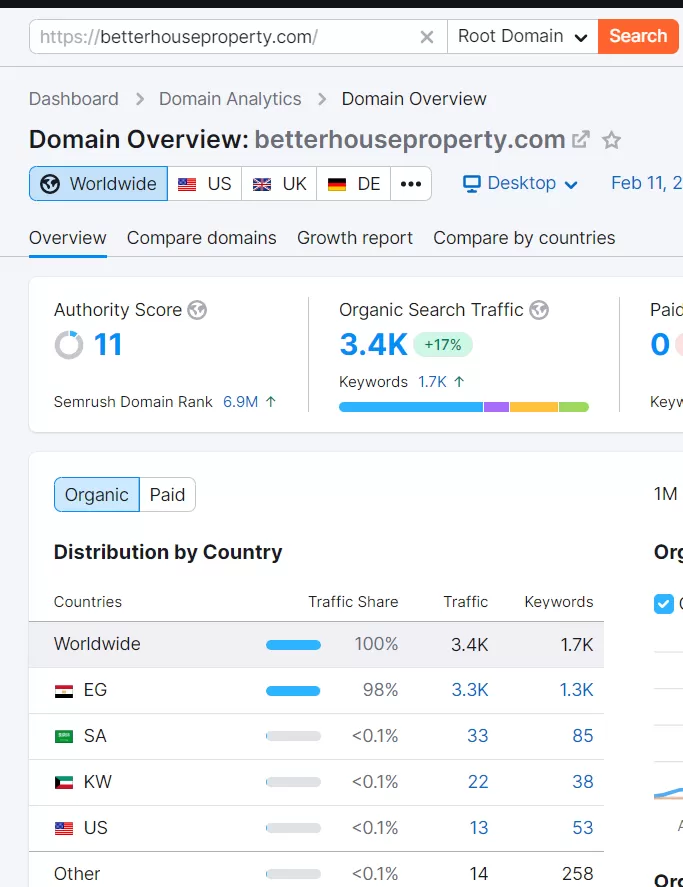
Task: Open SA traffic 33 link
Action: point(478,736)
